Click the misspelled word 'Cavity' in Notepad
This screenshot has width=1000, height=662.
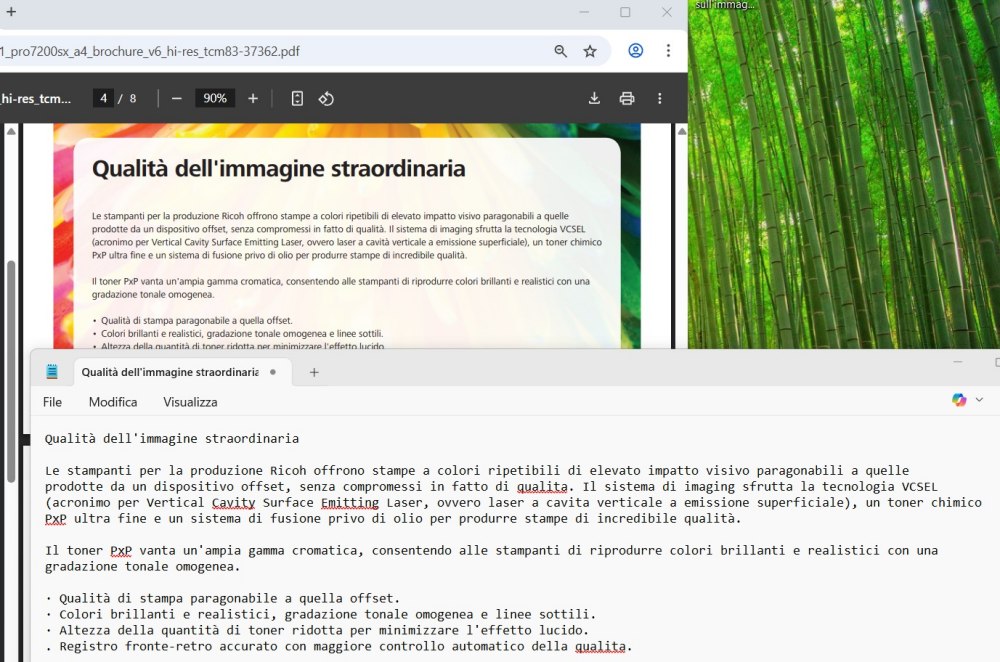[x=233, y=503]
